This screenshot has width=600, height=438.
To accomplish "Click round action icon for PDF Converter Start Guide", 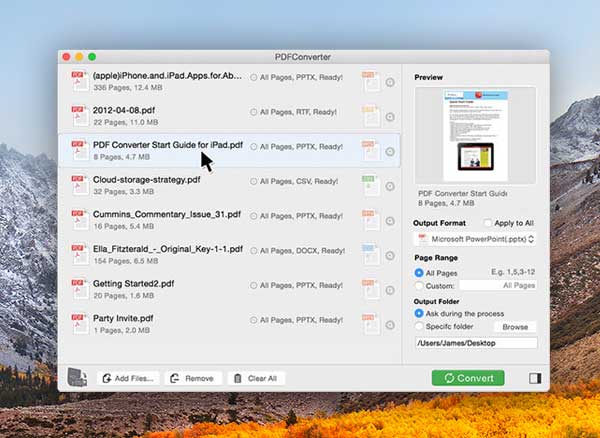I will point(390,151).
